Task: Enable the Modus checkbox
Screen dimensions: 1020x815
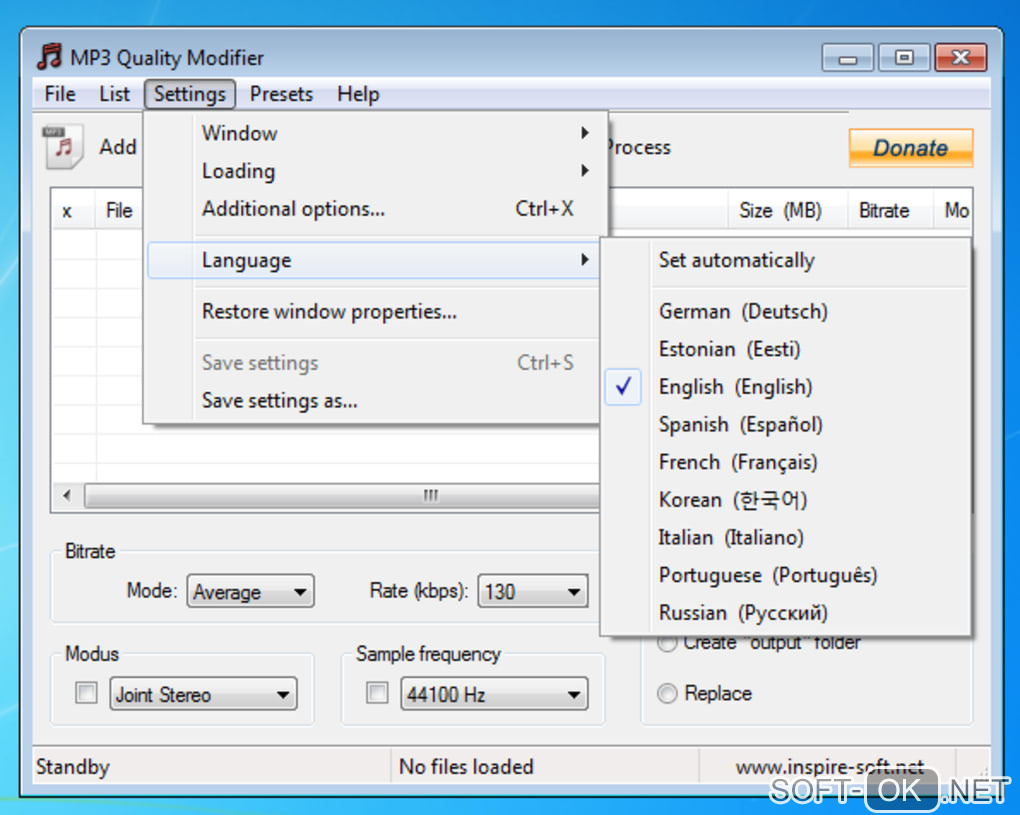Action: click(86, 693)
